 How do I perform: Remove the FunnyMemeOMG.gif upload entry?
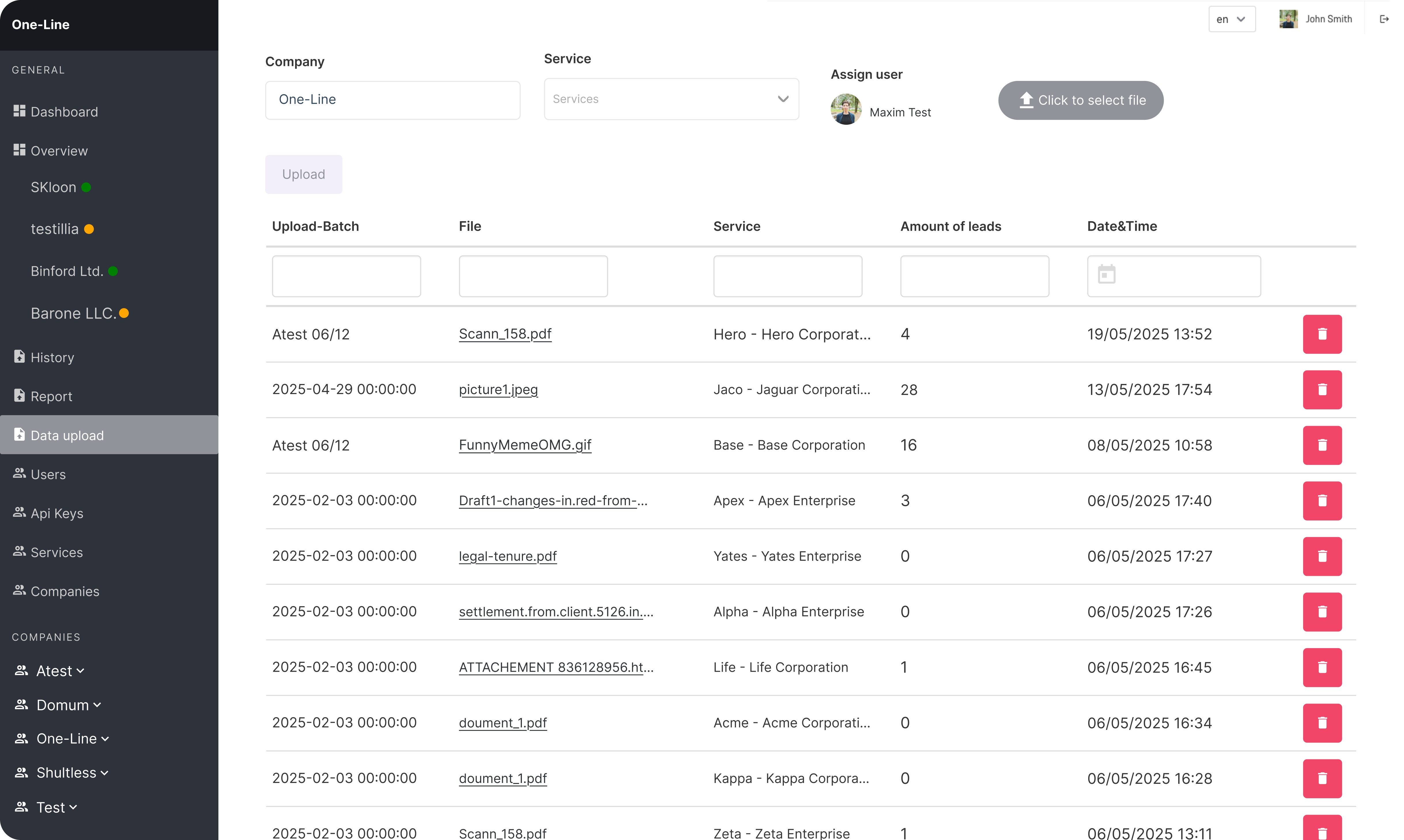pos(1322,445)
